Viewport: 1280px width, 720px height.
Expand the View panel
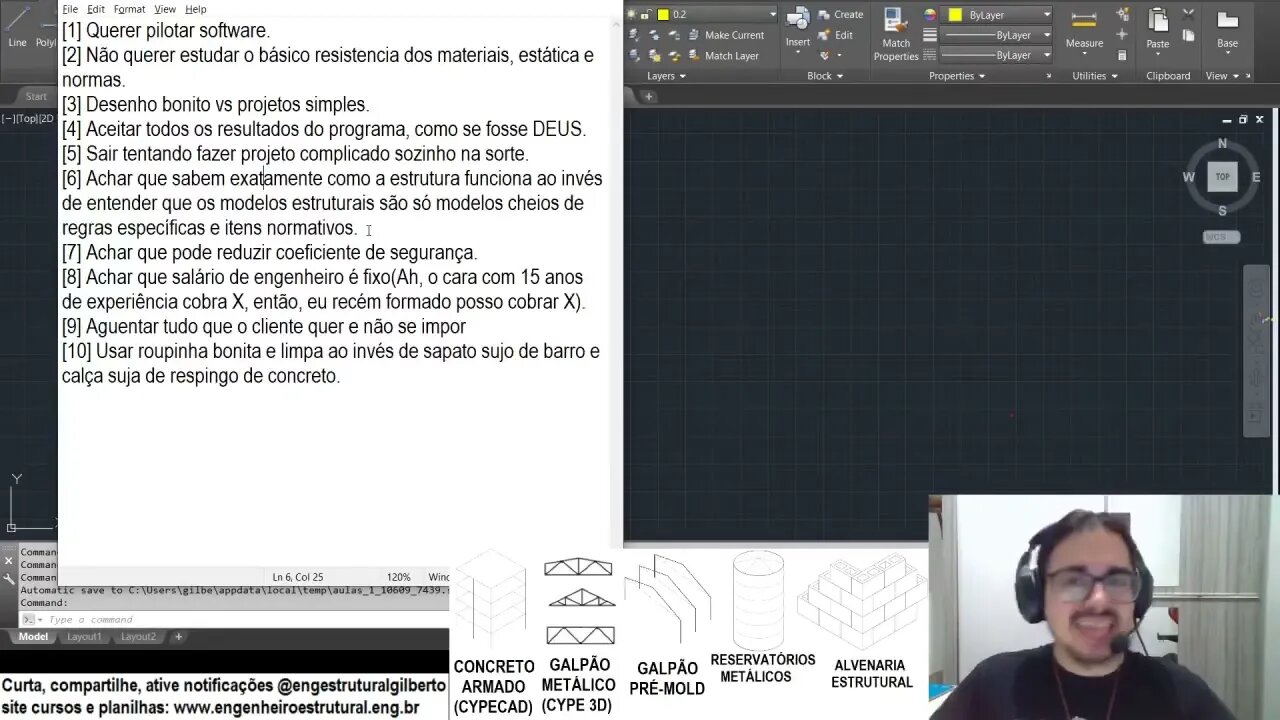tap(1222, 76)
